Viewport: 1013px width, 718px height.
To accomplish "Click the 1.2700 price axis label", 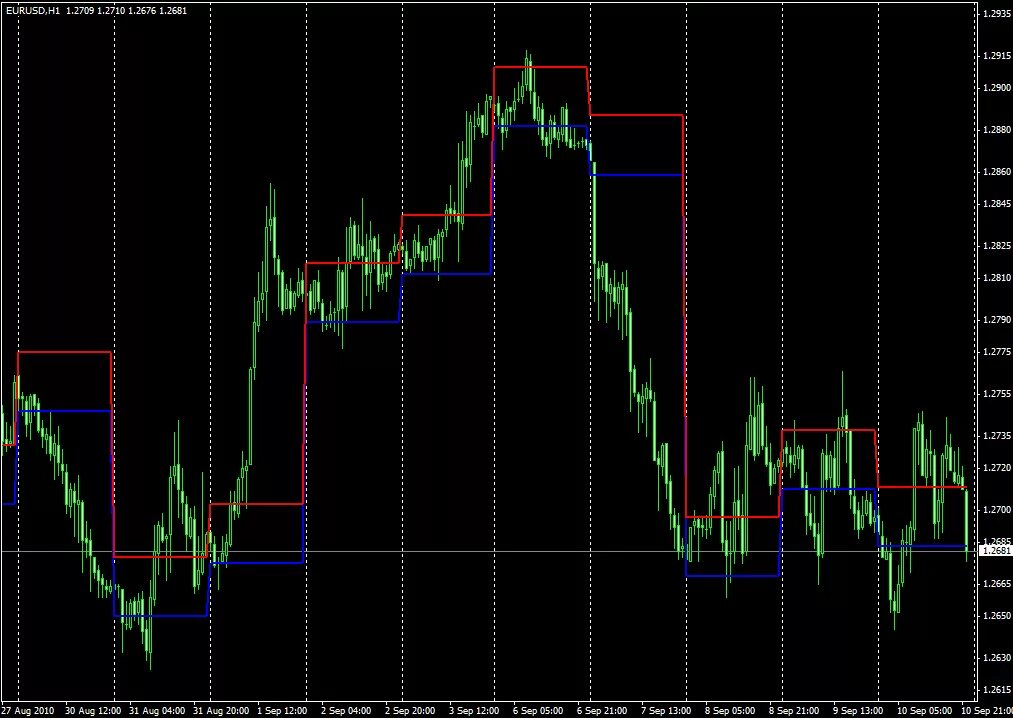I will (x=997, y=510).
